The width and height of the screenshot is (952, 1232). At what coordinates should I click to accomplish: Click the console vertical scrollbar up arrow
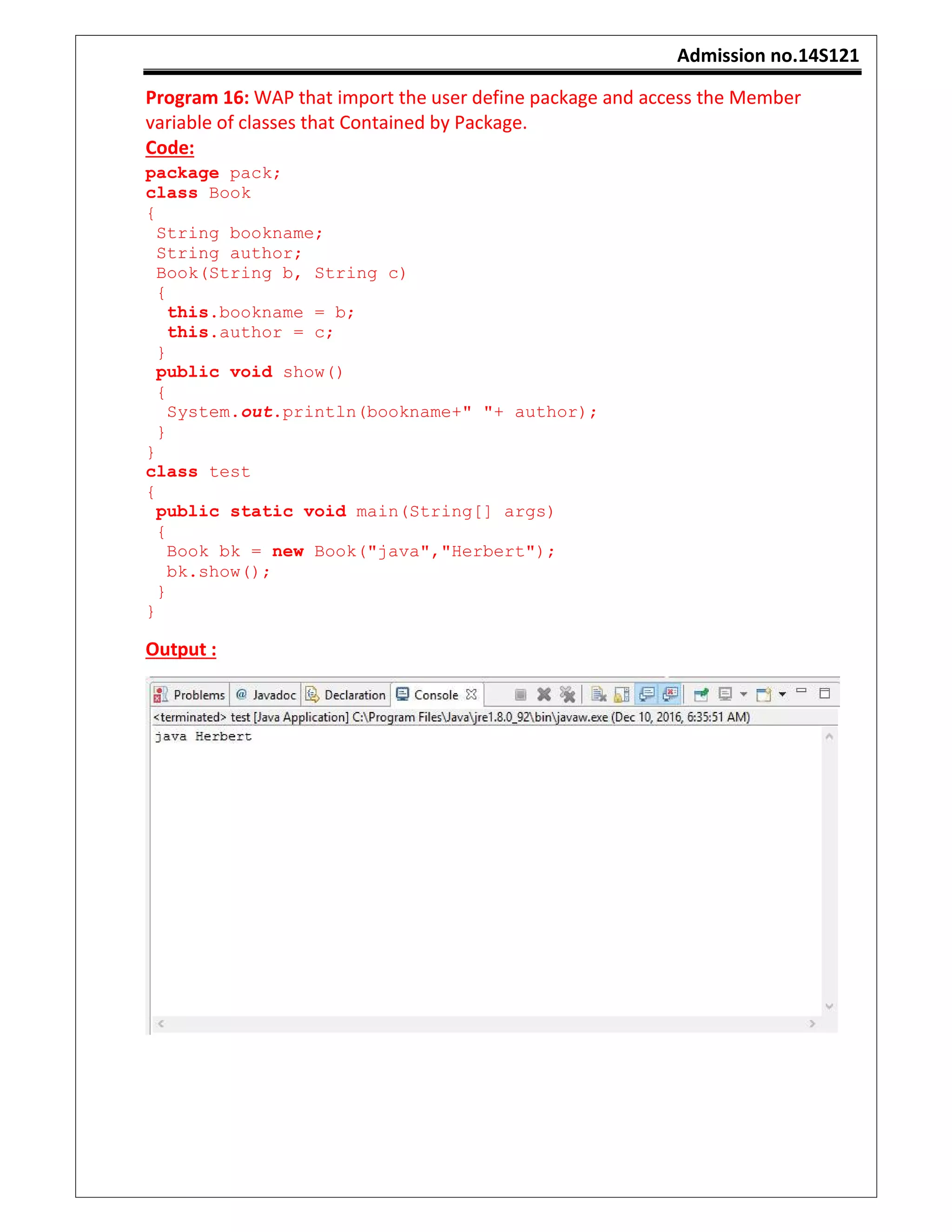(x=829, y=737)
